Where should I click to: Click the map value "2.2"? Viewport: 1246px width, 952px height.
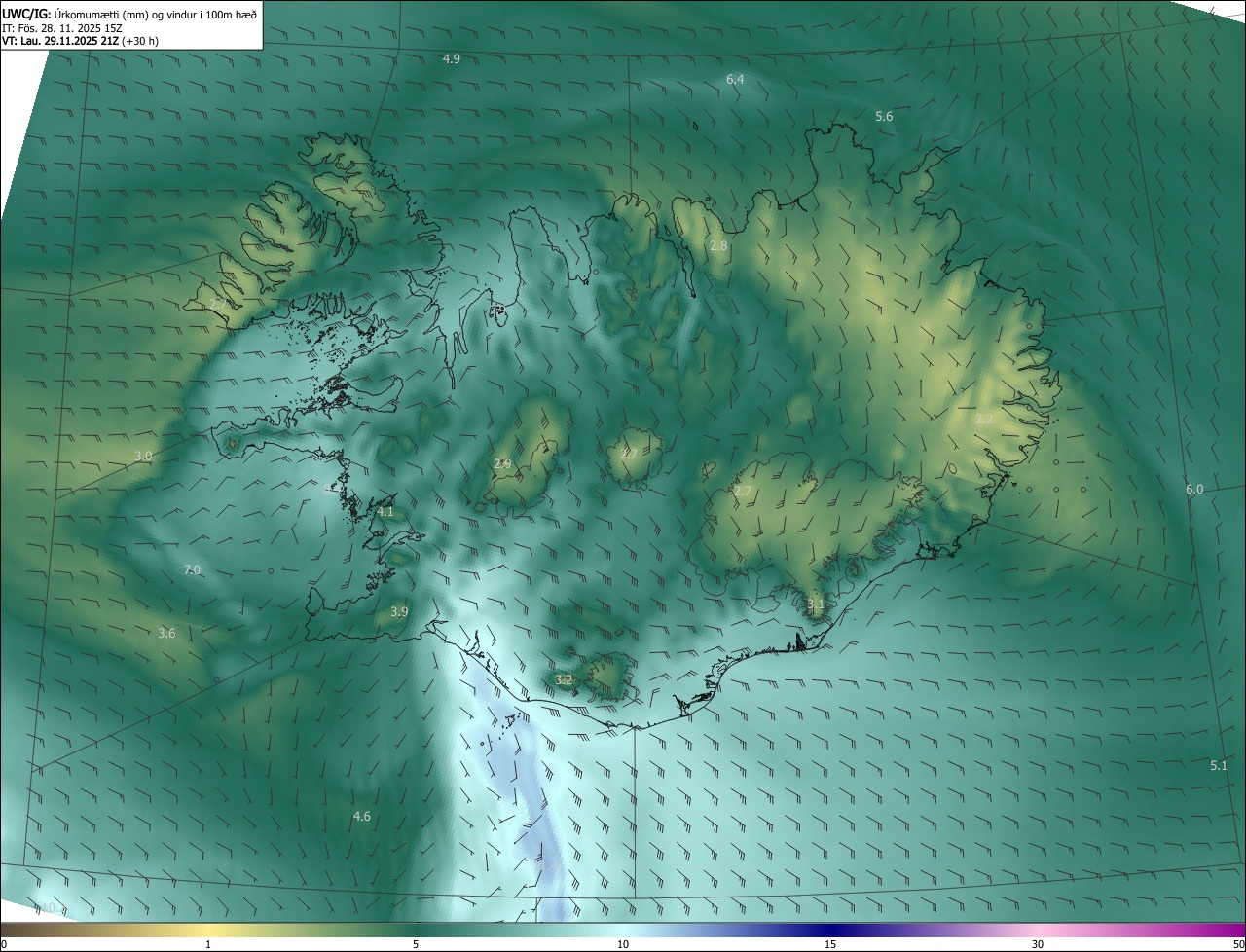point(984,419)
